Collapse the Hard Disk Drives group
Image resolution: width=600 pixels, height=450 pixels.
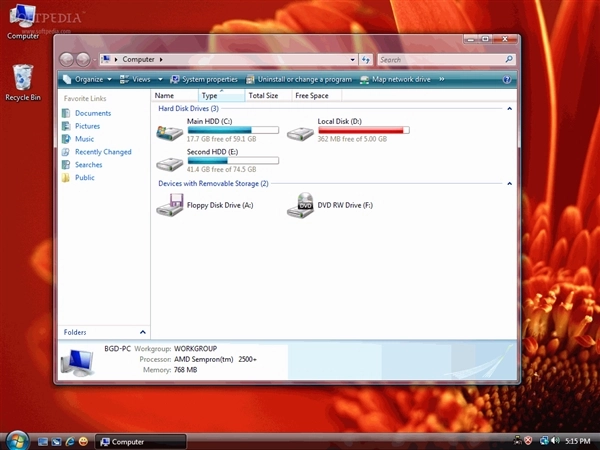point(509,108)
